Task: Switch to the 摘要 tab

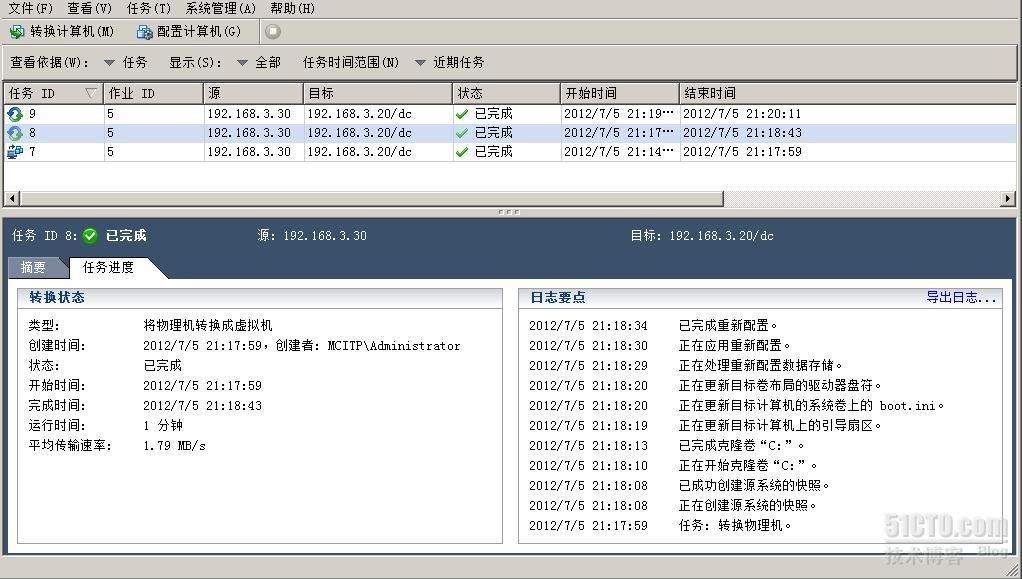Action: [x=33, y=267]
